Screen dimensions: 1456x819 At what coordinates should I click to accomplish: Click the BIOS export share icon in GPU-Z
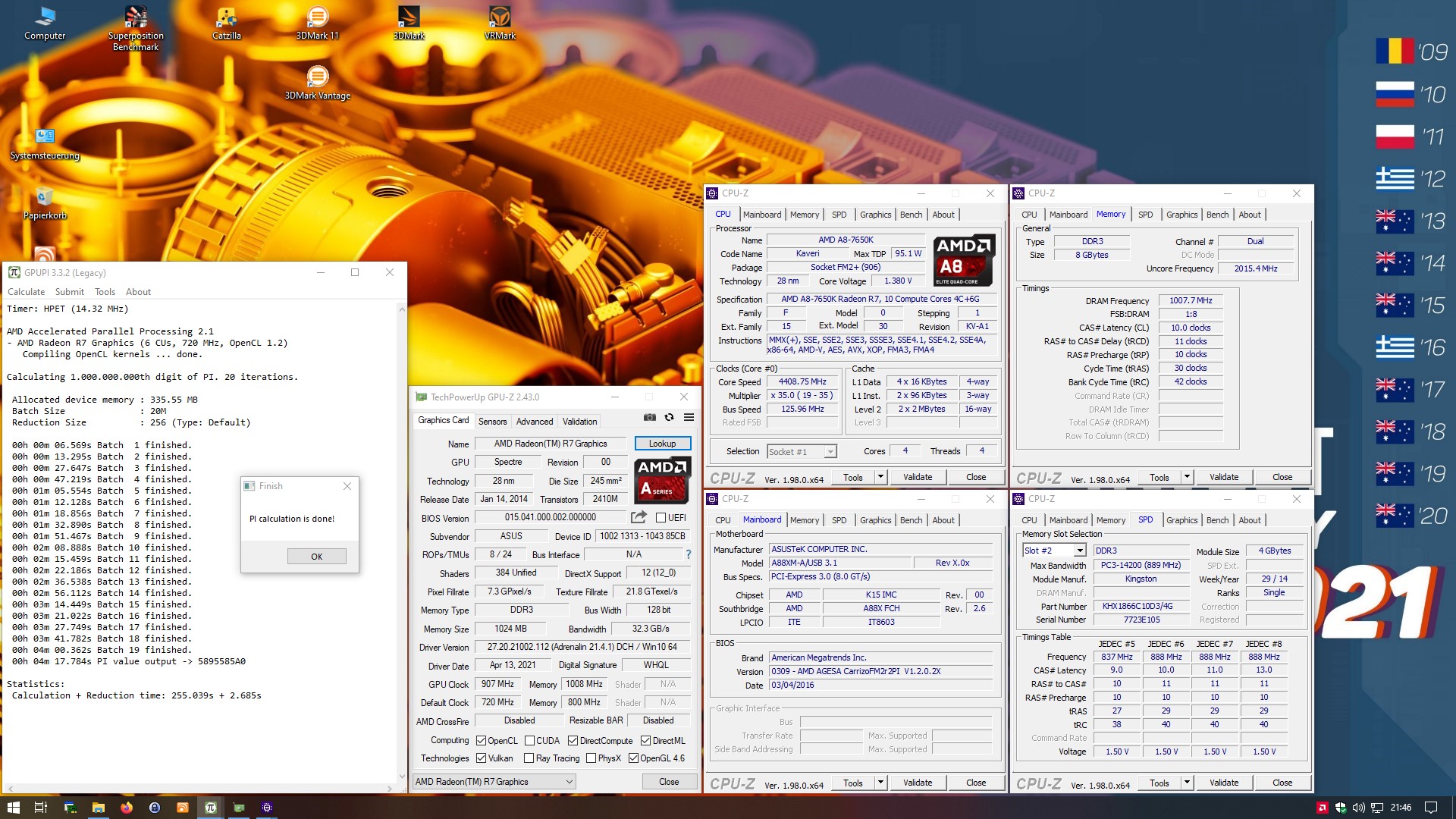coord(639,517)
